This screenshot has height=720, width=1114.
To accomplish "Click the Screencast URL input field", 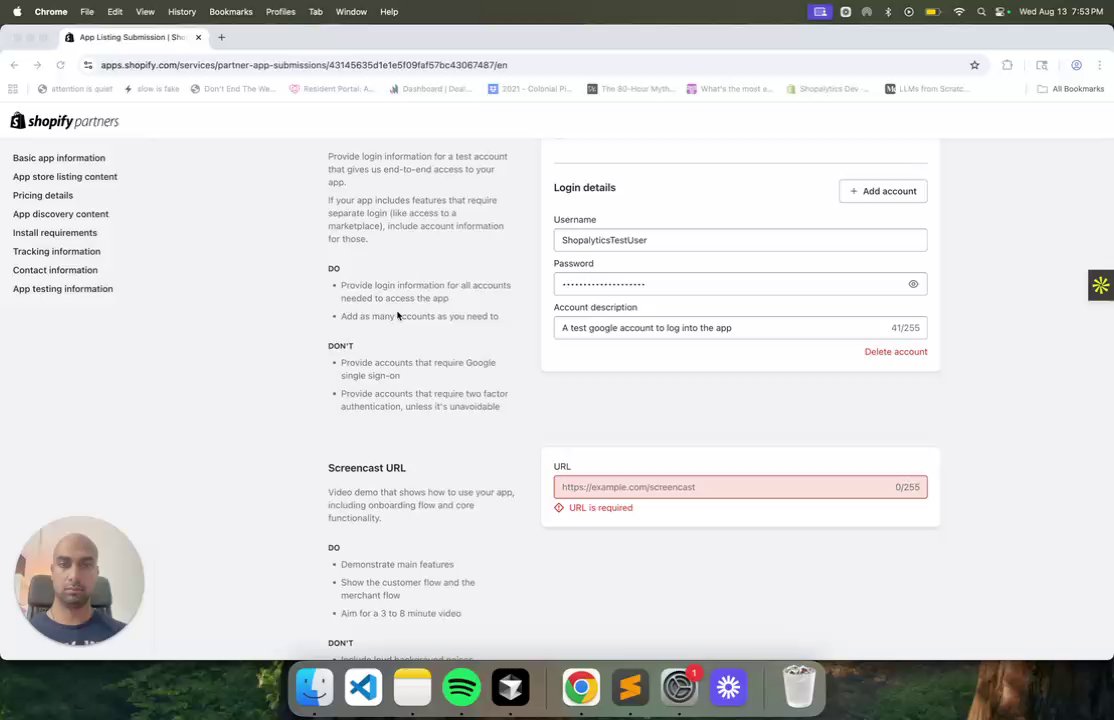I will point(740,487).
